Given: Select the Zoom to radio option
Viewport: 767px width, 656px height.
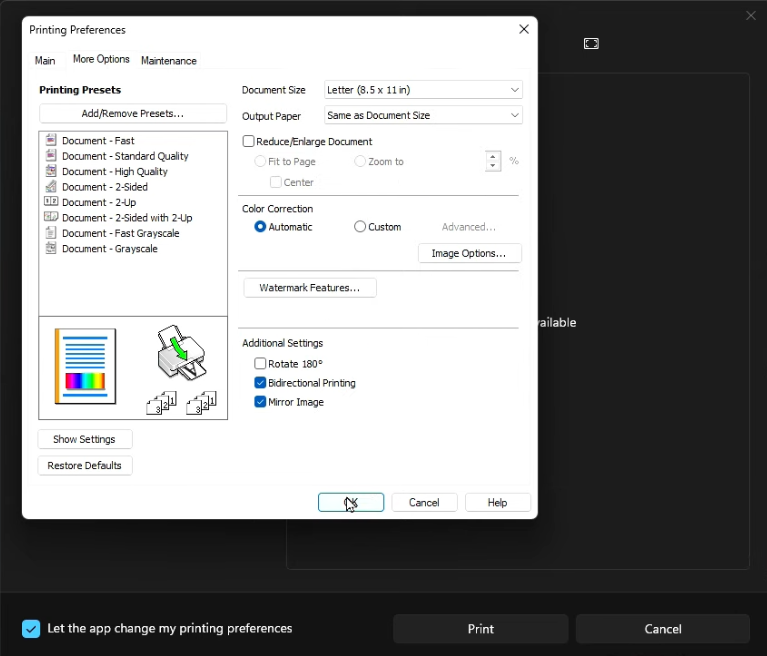Looking at the screenshot, I should pos(360,161).
